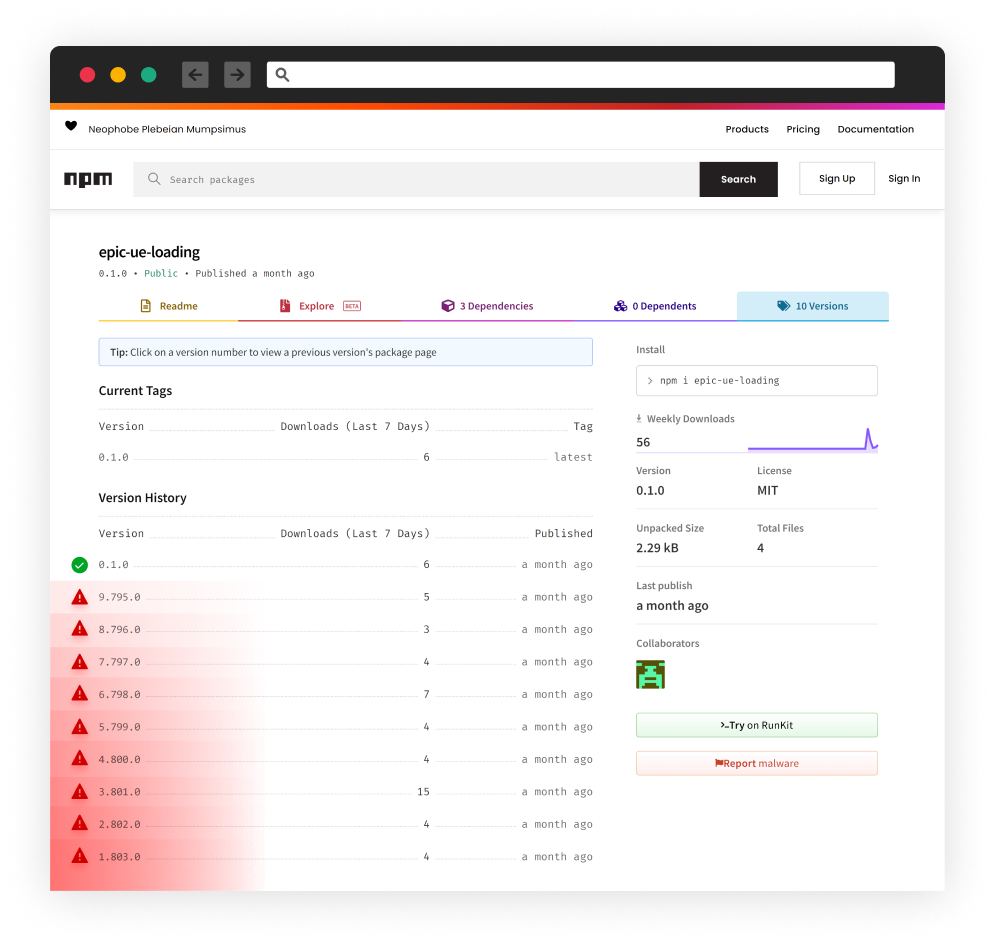Click the green checkmark beside version 0.1.0
The width and height of the screenshot is (995, 945).
[x=79, y=565]
